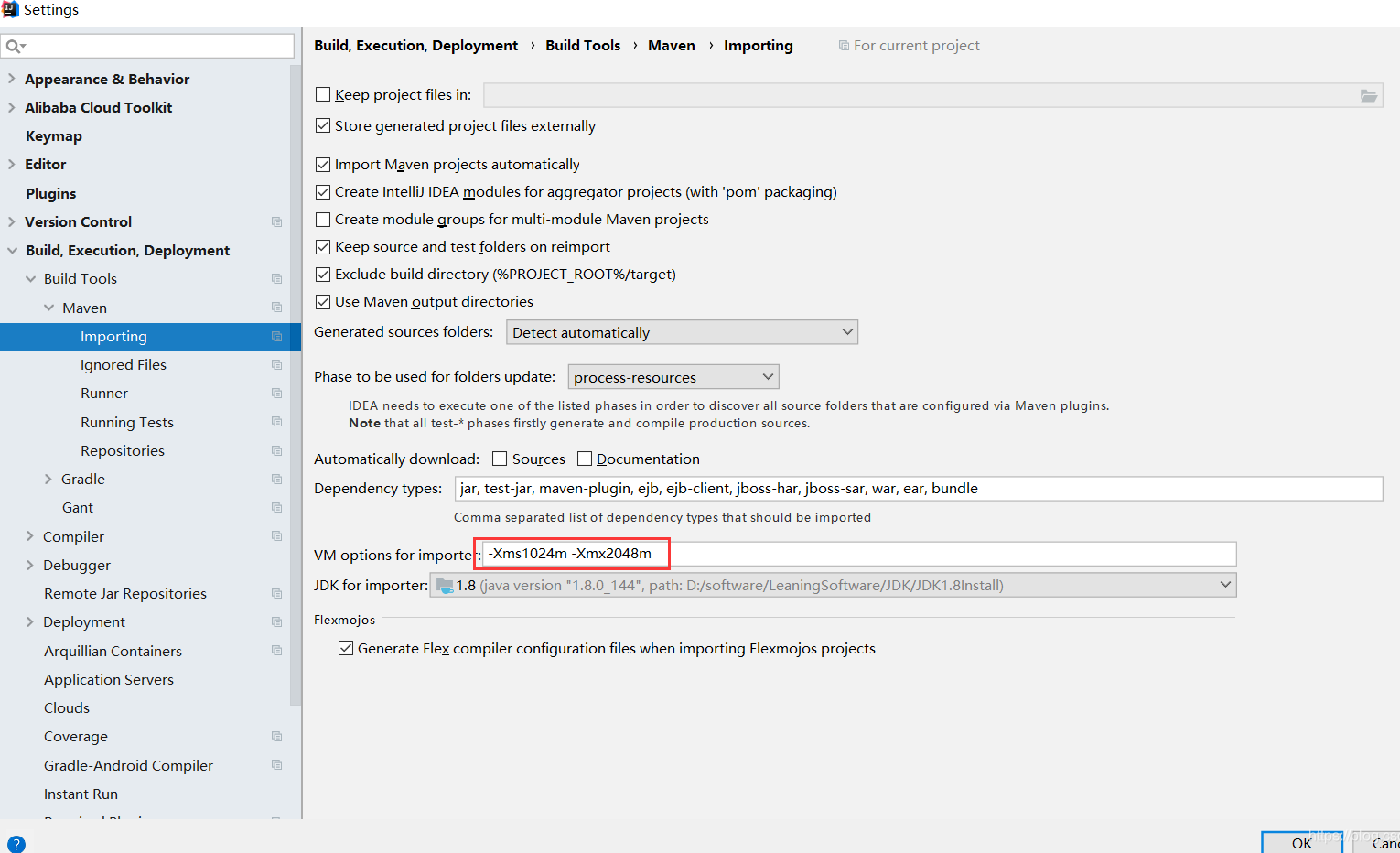Screen dimensions: 1400x853
Task: Click project-level icon beside Coverage
Action: [x=276, y=737]
